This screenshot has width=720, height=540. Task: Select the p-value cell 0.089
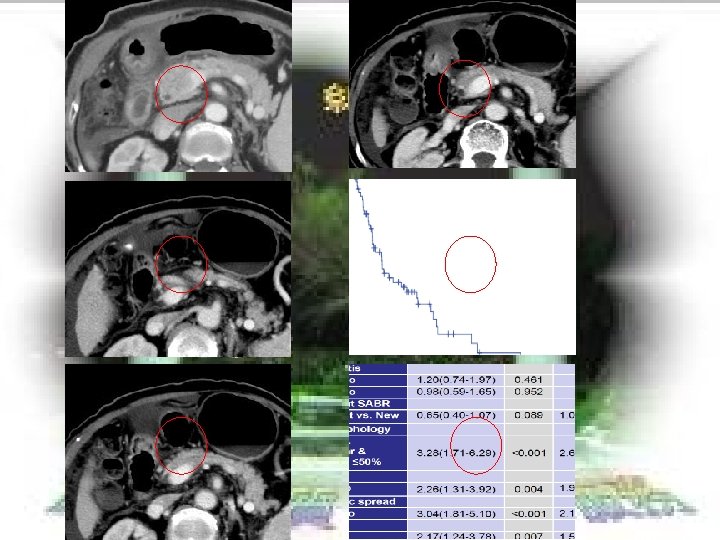click(x=529, y=416)
